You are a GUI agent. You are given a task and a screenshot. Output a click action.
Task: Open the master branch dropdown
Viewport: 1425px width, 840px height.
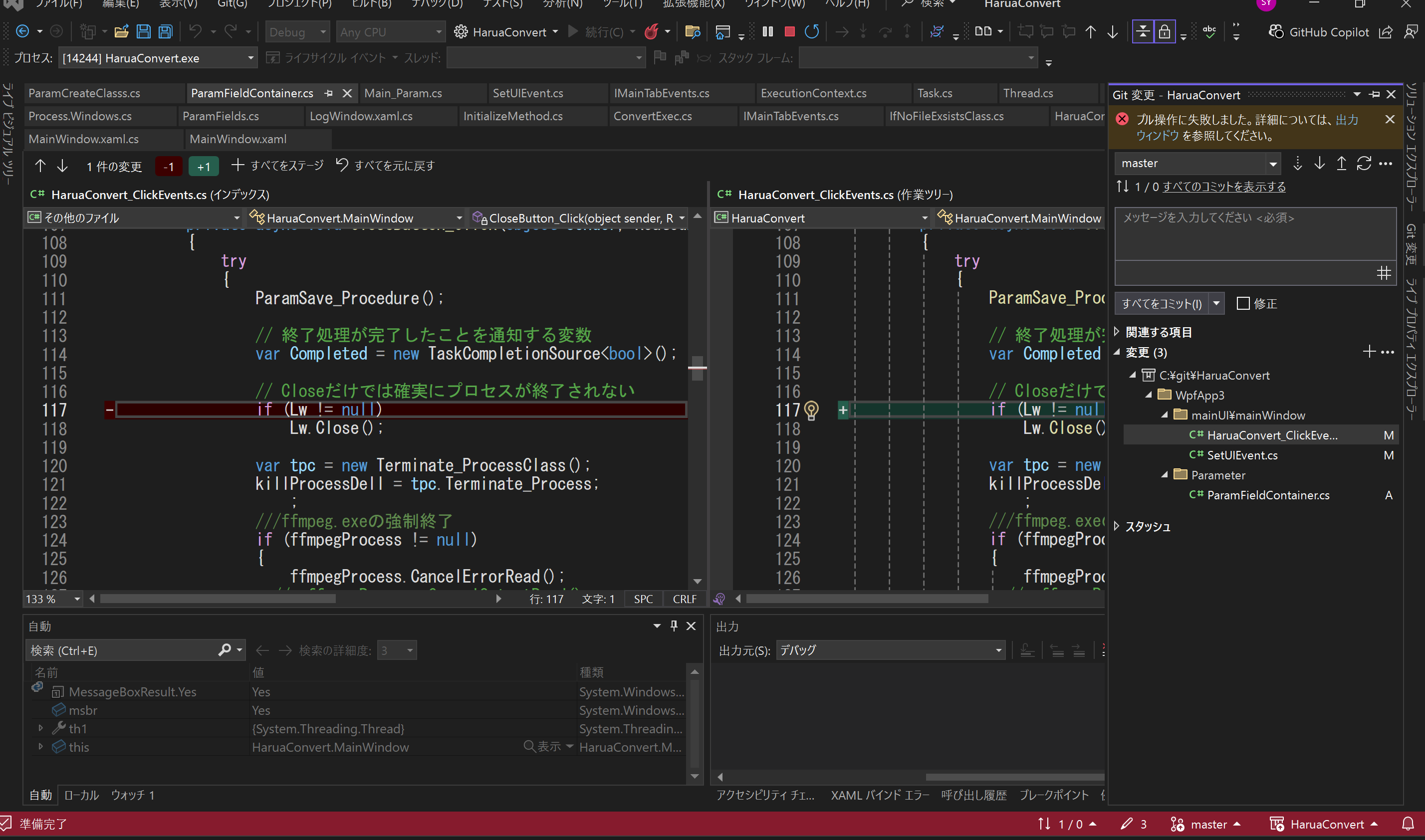click(x=1273, y=163)
